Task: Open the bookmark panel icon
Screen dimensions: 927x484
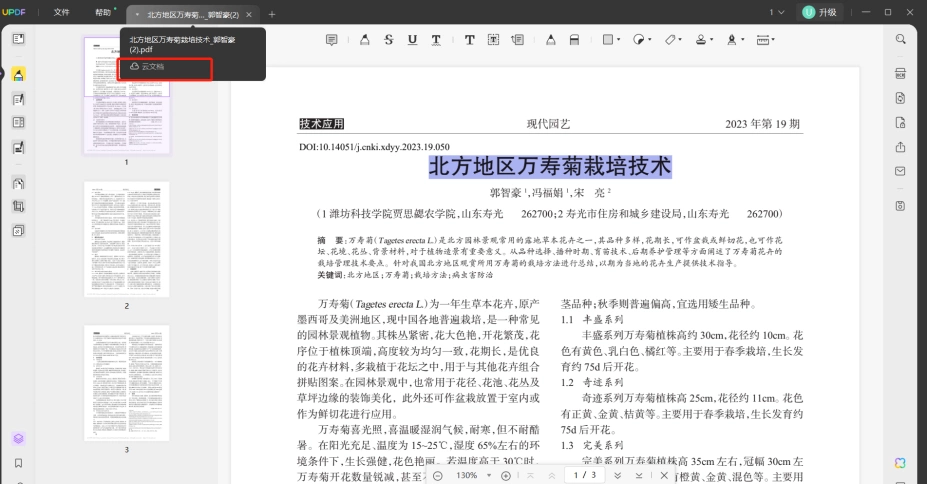Action: point(18,463)
